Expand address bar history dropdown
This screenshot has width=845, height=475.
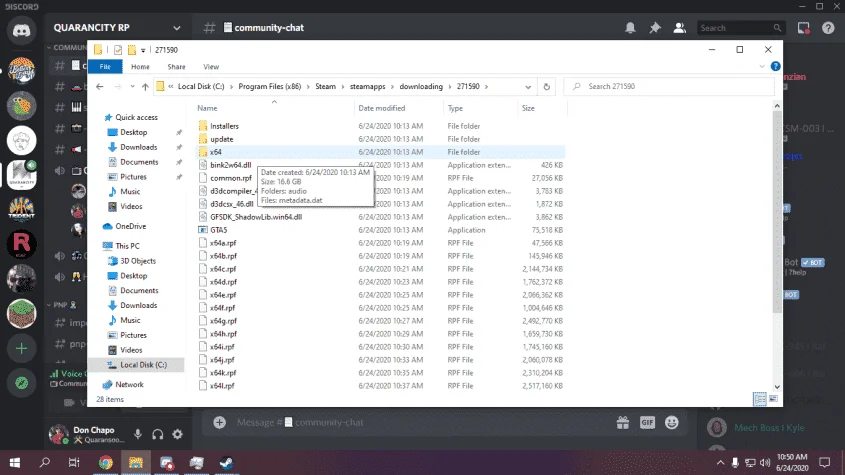tap(528, 87)
